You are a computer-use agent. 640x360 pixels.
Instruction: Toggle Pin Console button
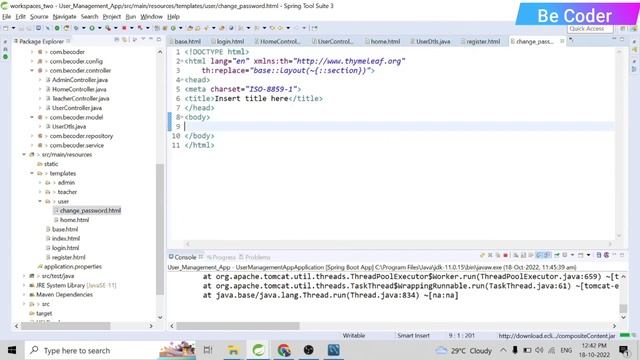click(557, 255)
